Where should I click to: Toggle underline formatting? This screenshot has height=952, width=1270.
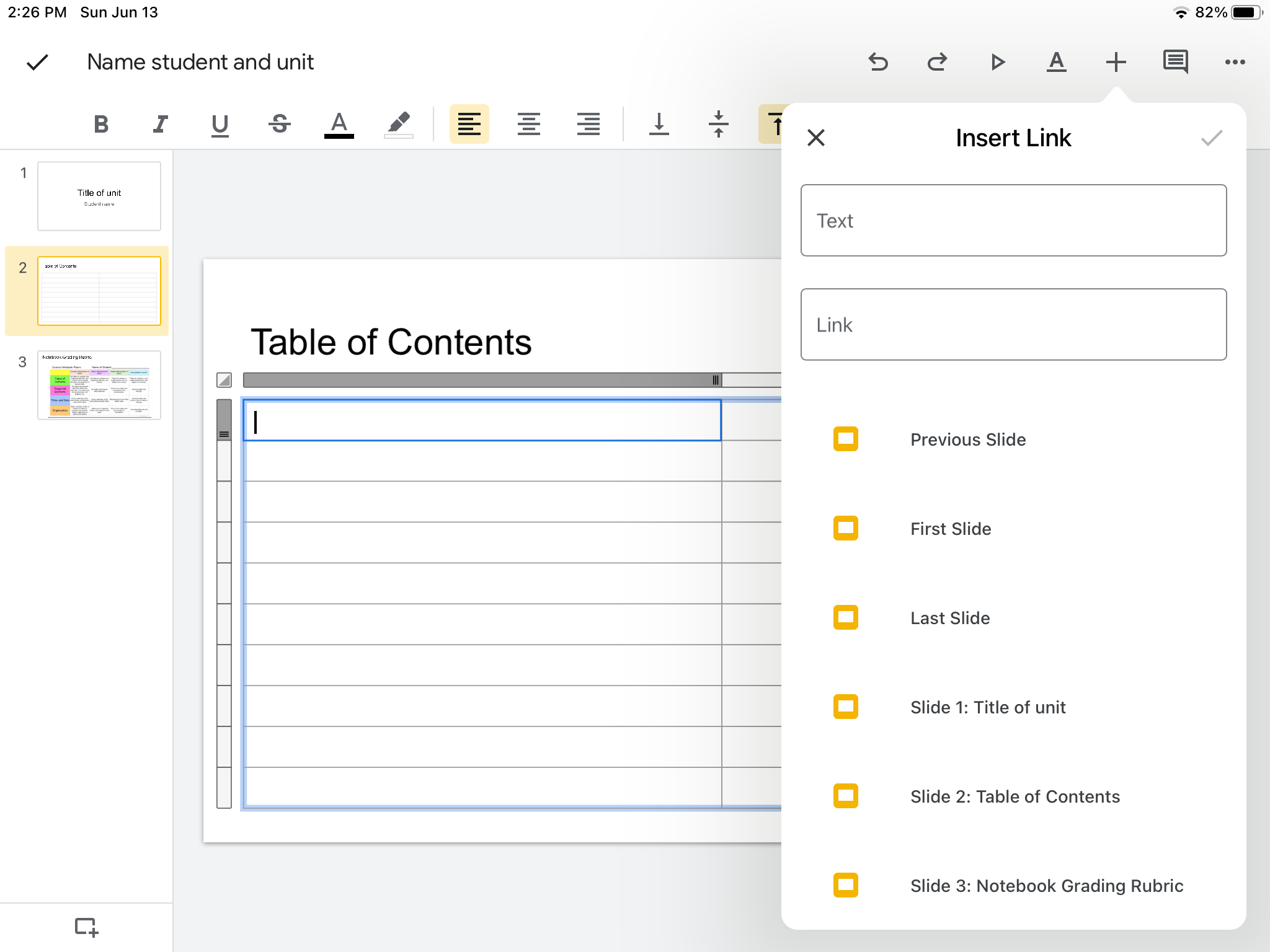[220, 125]
